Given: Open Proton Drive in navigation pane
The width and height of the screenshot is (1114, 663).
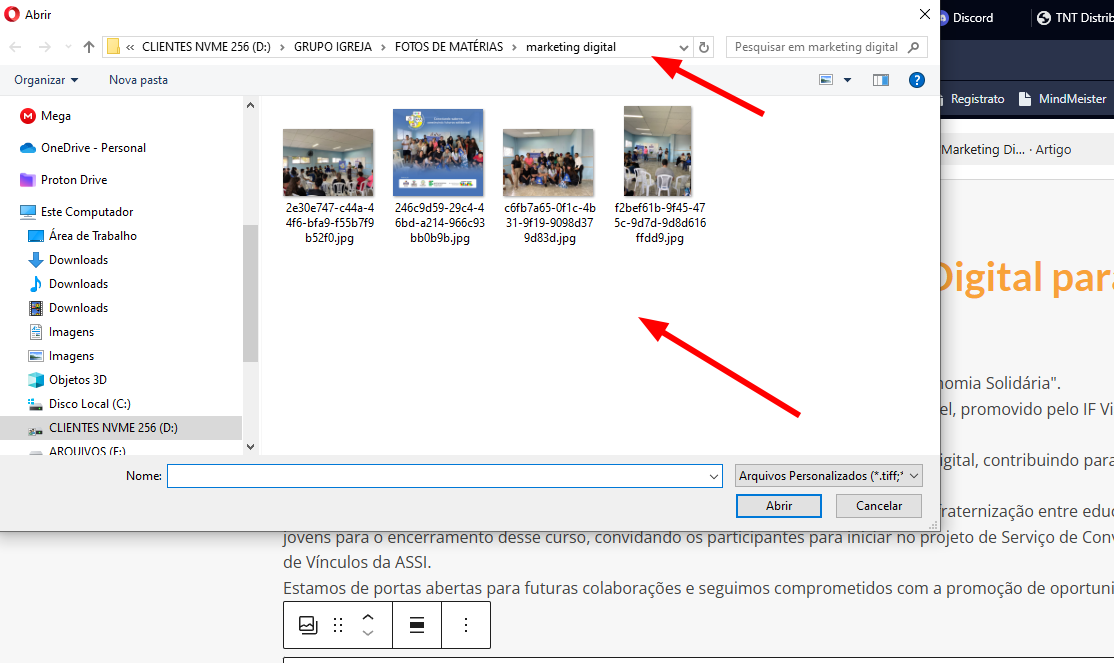Looking at the screenshot, I should click(73, 180).
